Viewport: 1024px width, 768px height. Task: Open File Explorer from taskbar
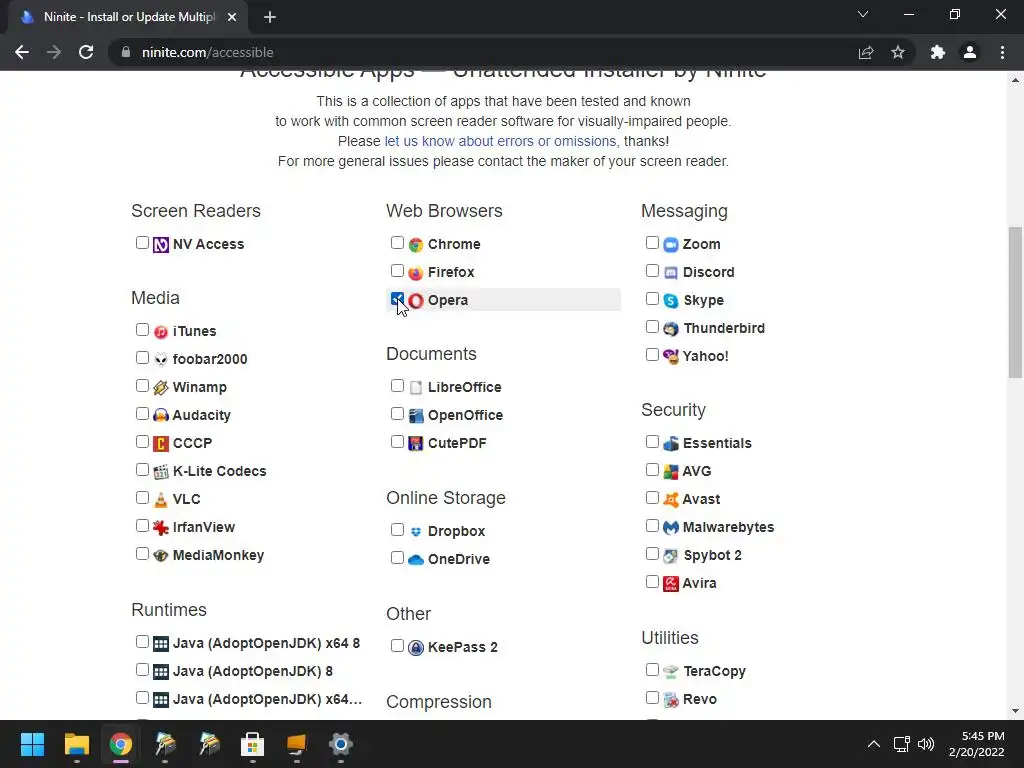point(76,744)
